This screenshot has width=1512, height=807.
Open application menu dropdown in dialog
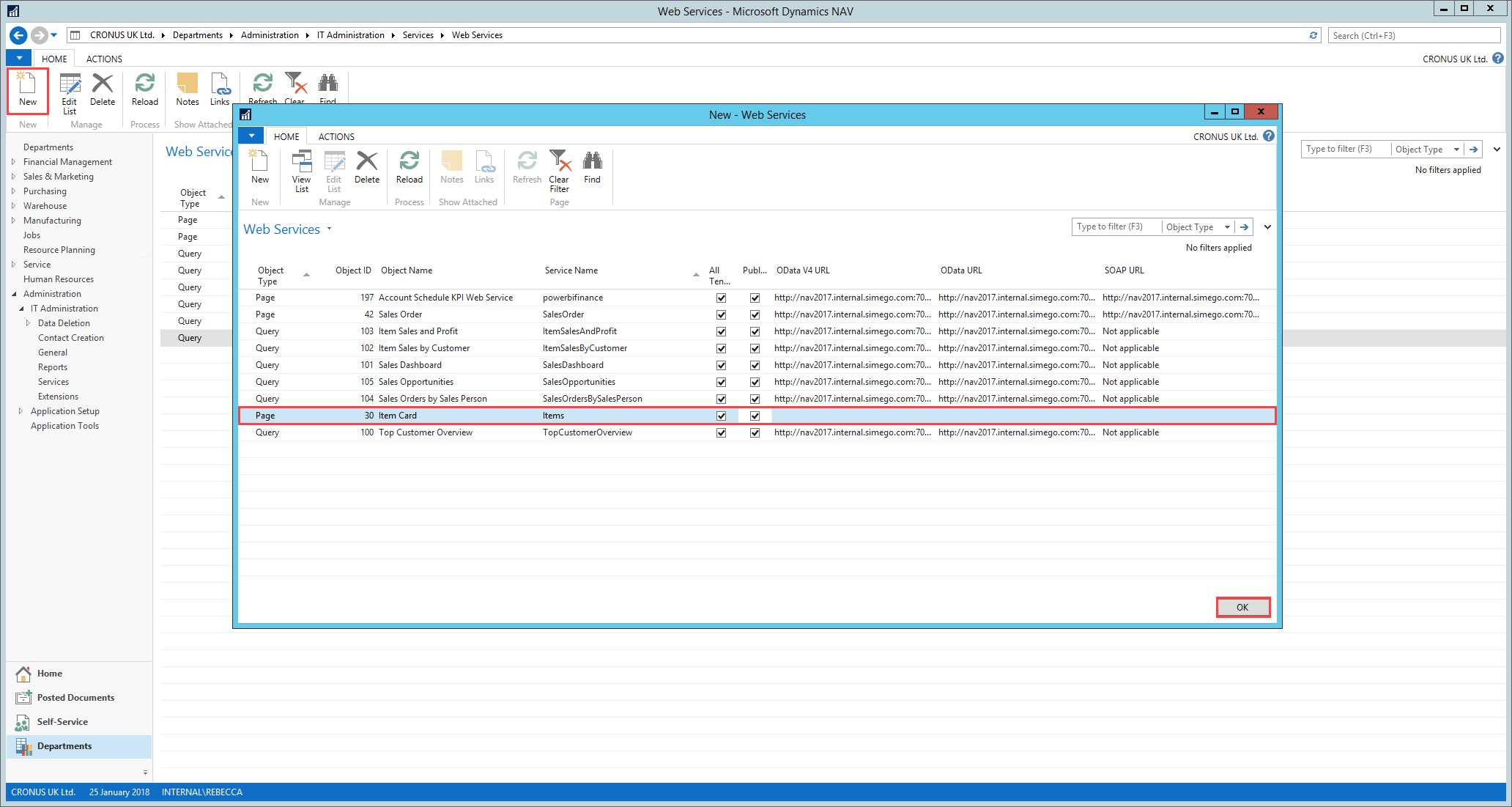(251, 136)
